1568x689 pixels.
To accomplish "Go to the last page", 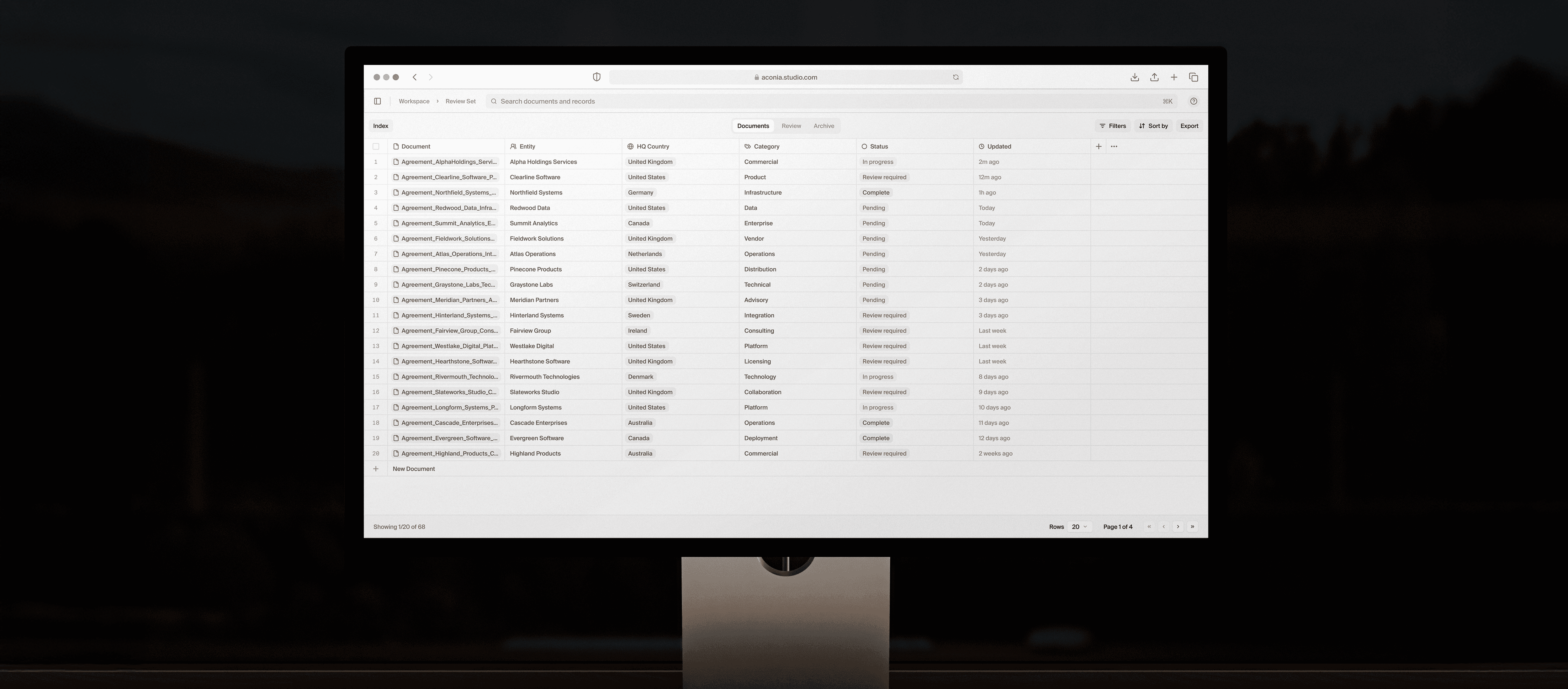I will 1192,527.
